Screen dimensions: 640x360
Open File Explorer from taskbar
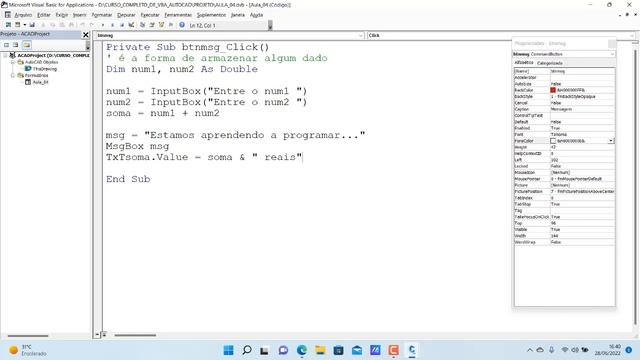point(320,350)
